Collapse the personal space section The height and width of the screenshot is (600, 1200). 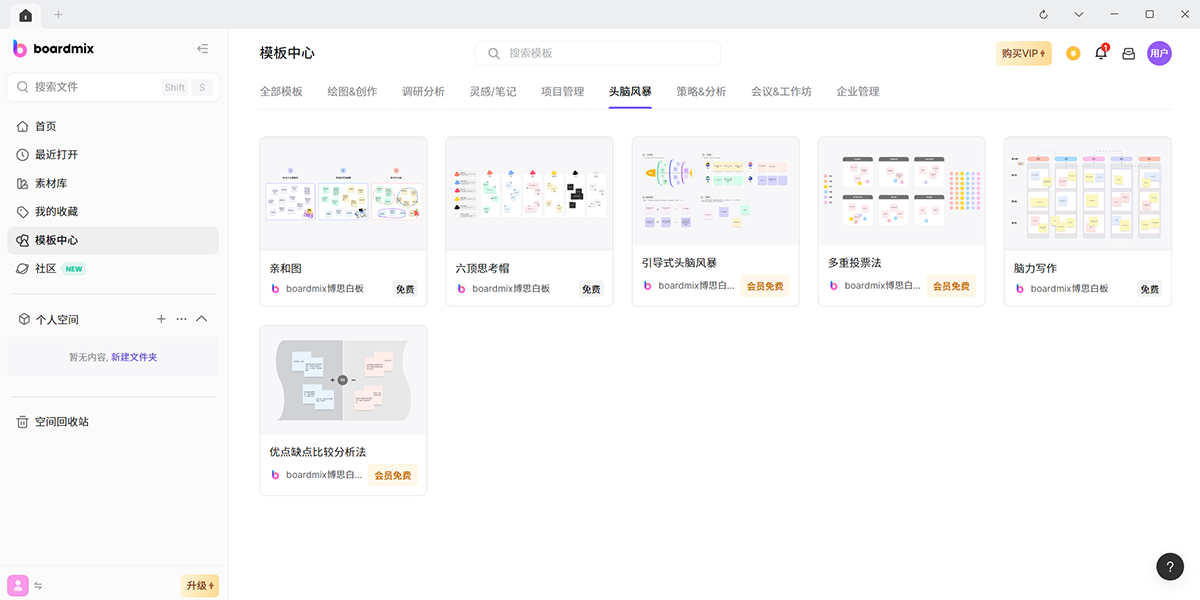coord(201,319)
